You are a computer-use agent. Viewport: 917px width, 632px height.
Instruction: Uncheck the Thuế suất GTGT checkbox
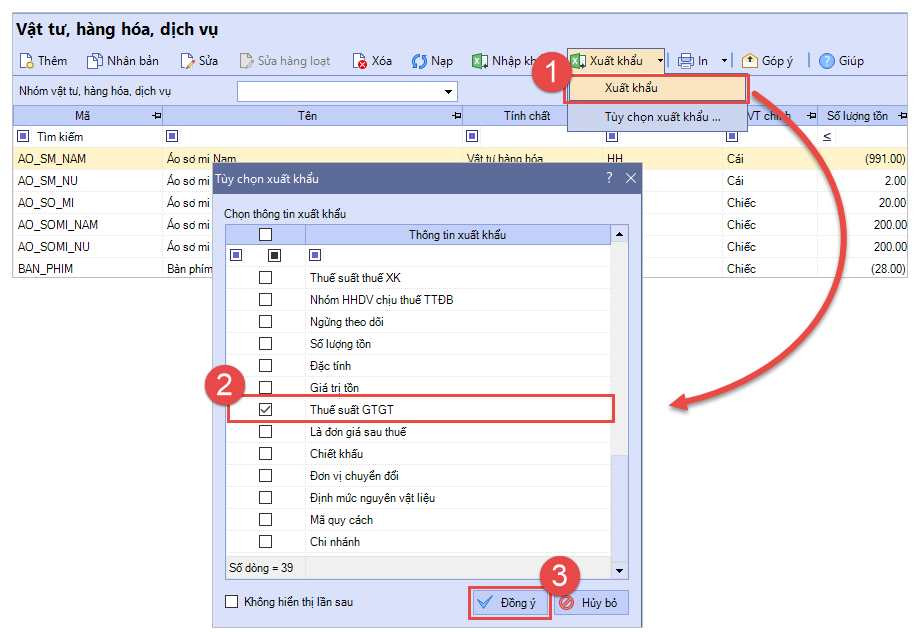[x=266, y=410]
